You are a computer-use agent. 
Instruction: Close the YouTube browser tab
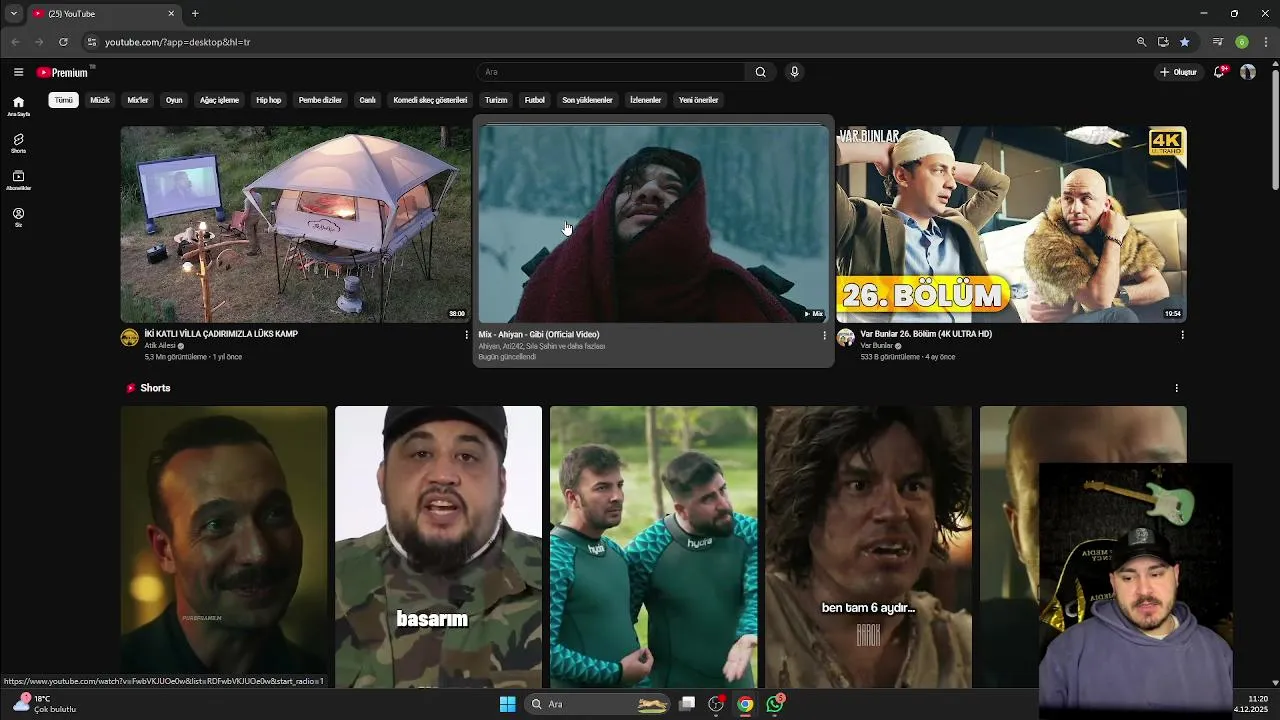171,14
